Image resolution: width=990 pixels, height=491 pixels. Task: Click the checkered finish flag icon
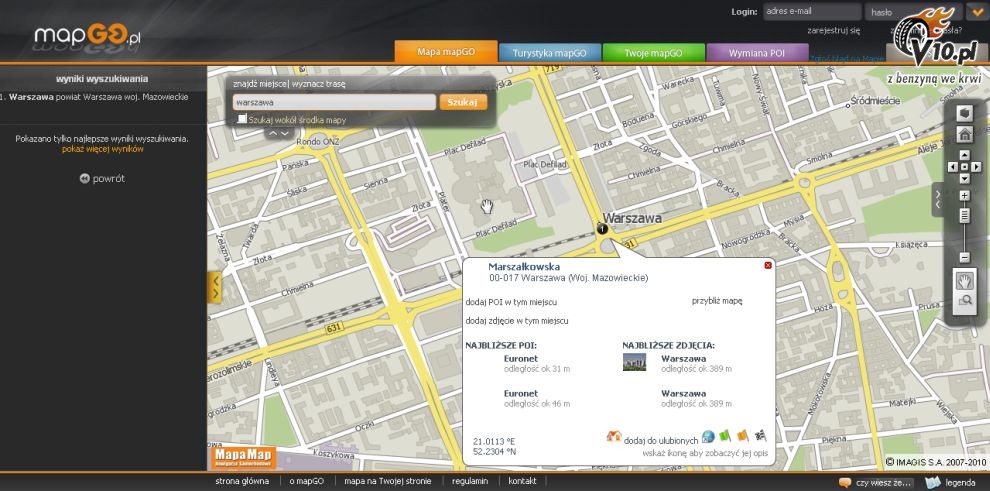[760, 435]
